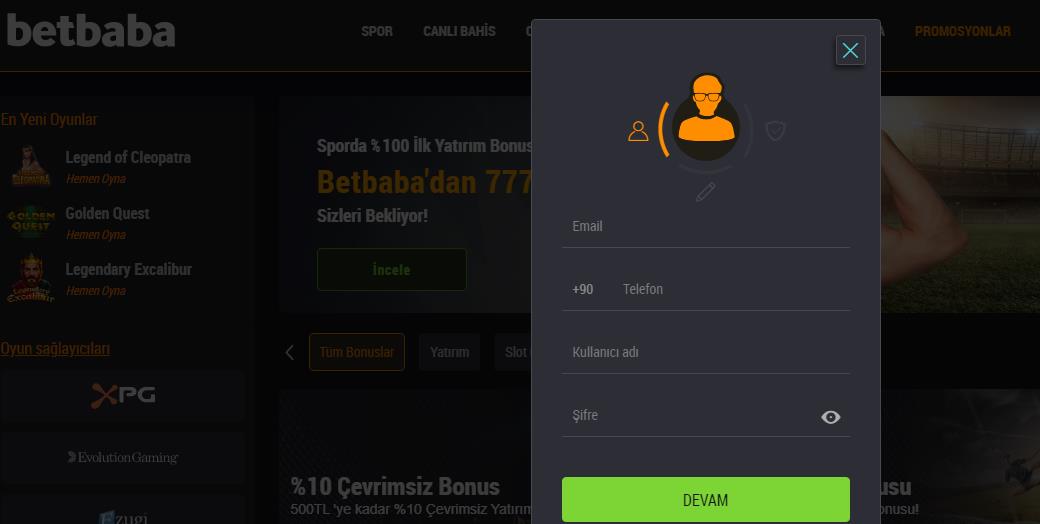Open the PROMOSYONLAR menu item
The height and width of the screenshot is (524, 1040).
point(962,31)
